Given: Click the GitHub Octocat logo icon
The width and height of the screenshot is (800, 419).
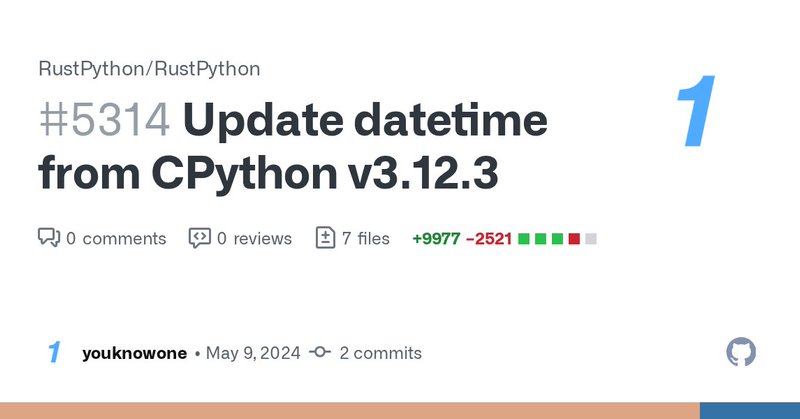Looking at the screenshot, I should point(741,352).
